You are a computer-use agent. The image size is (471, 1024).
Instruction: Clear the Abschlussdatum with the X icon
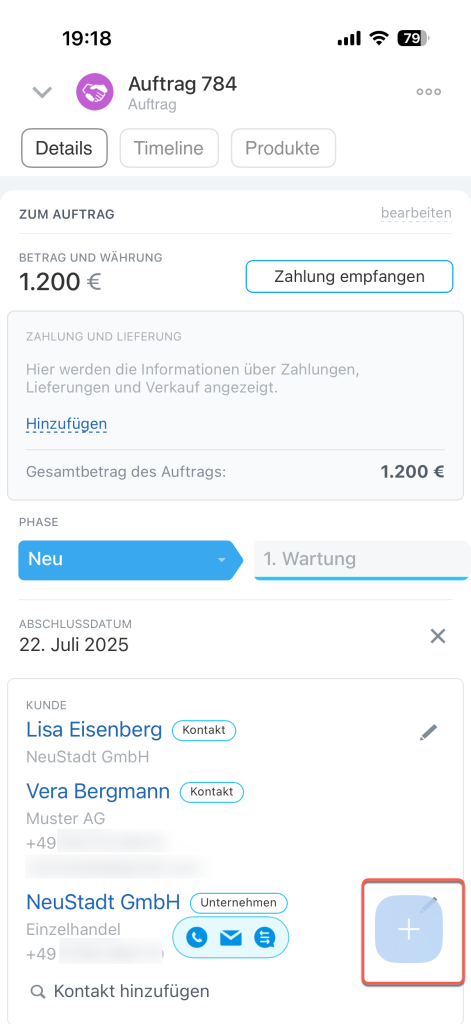coord(438,636)
